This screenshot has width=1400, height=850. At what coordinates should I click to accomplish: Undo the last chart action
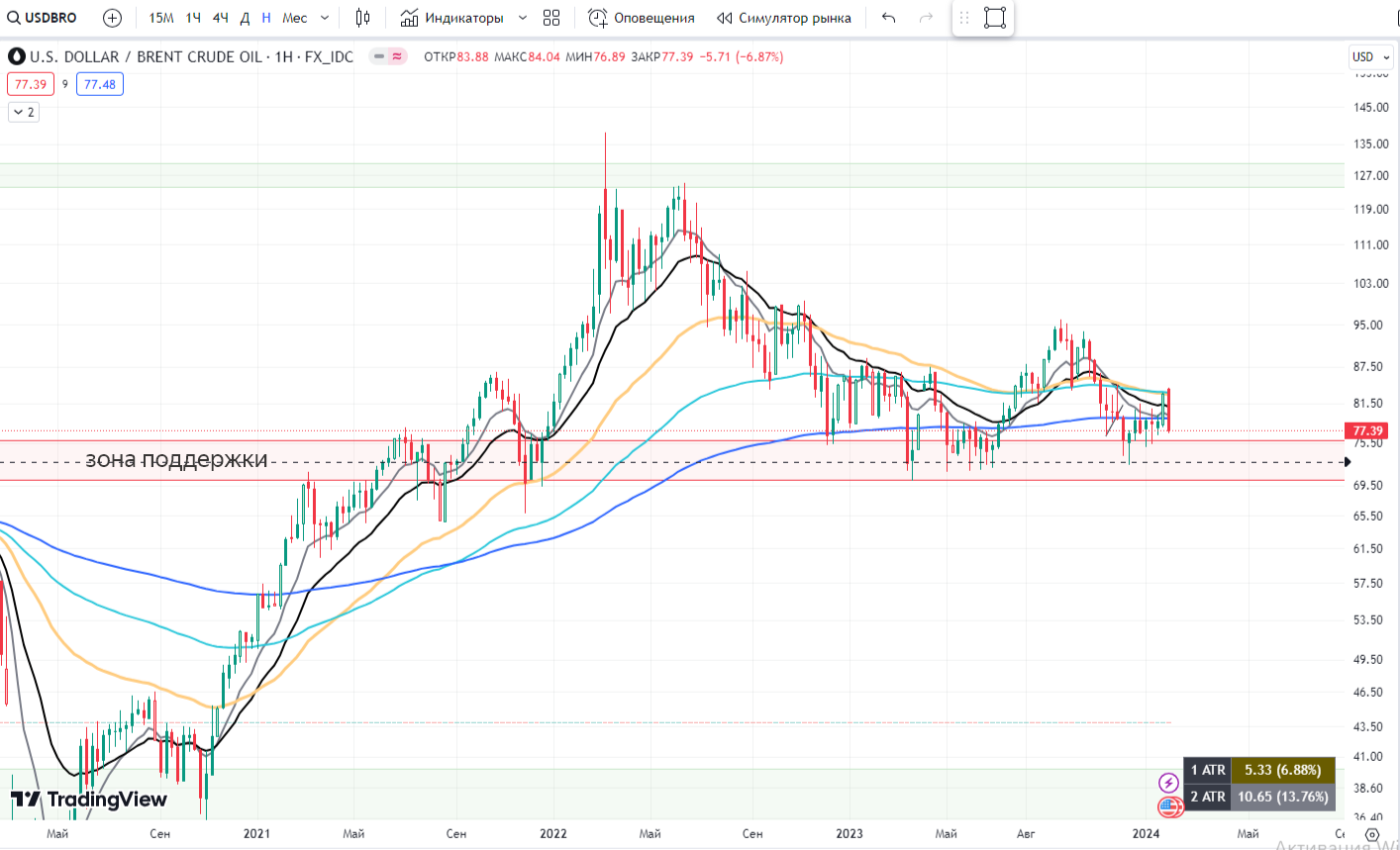click(x=889, y=18)
